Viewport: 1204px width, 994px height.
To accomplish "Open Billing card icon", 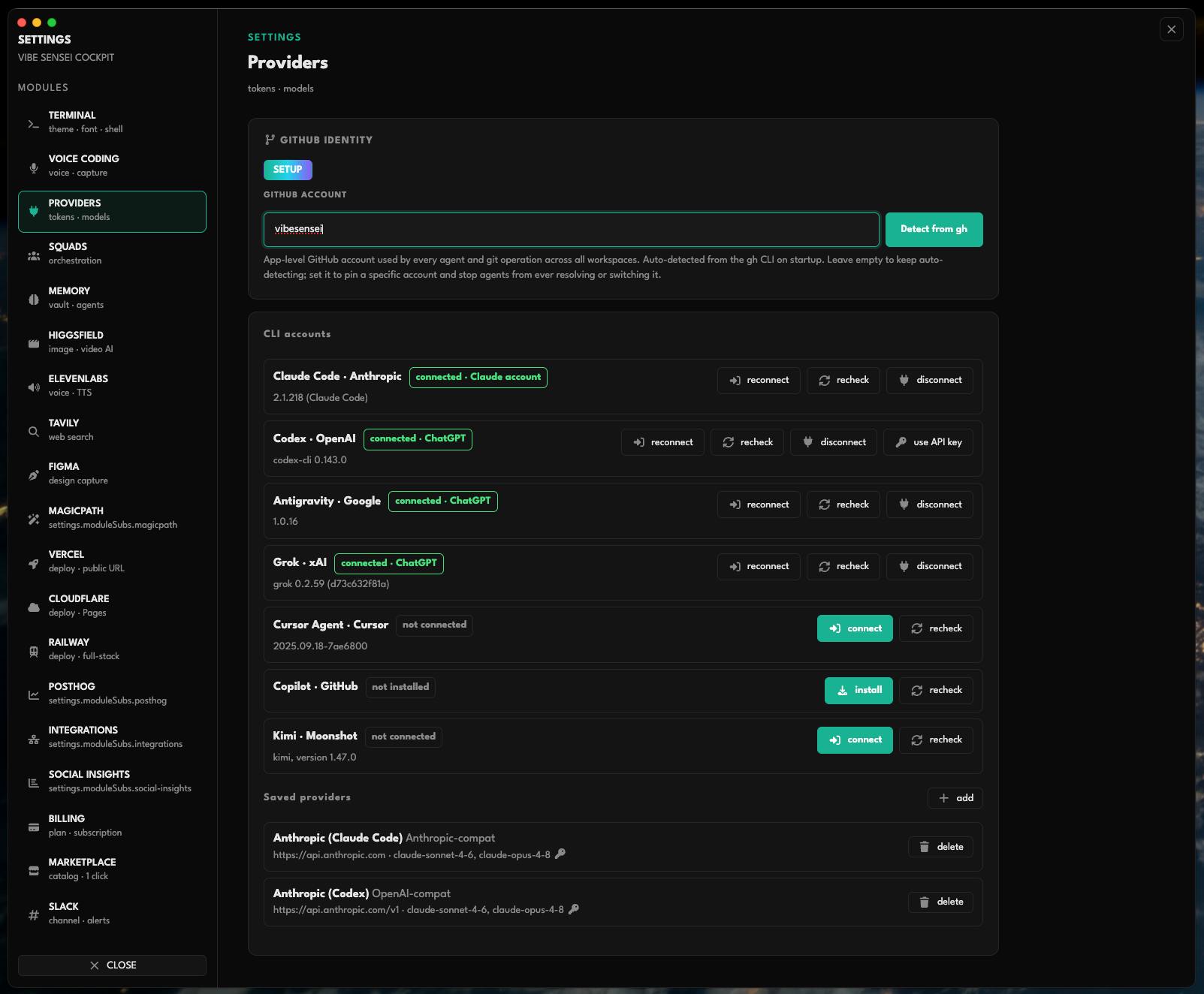I will pyautogui.click(x=33, y=827).
